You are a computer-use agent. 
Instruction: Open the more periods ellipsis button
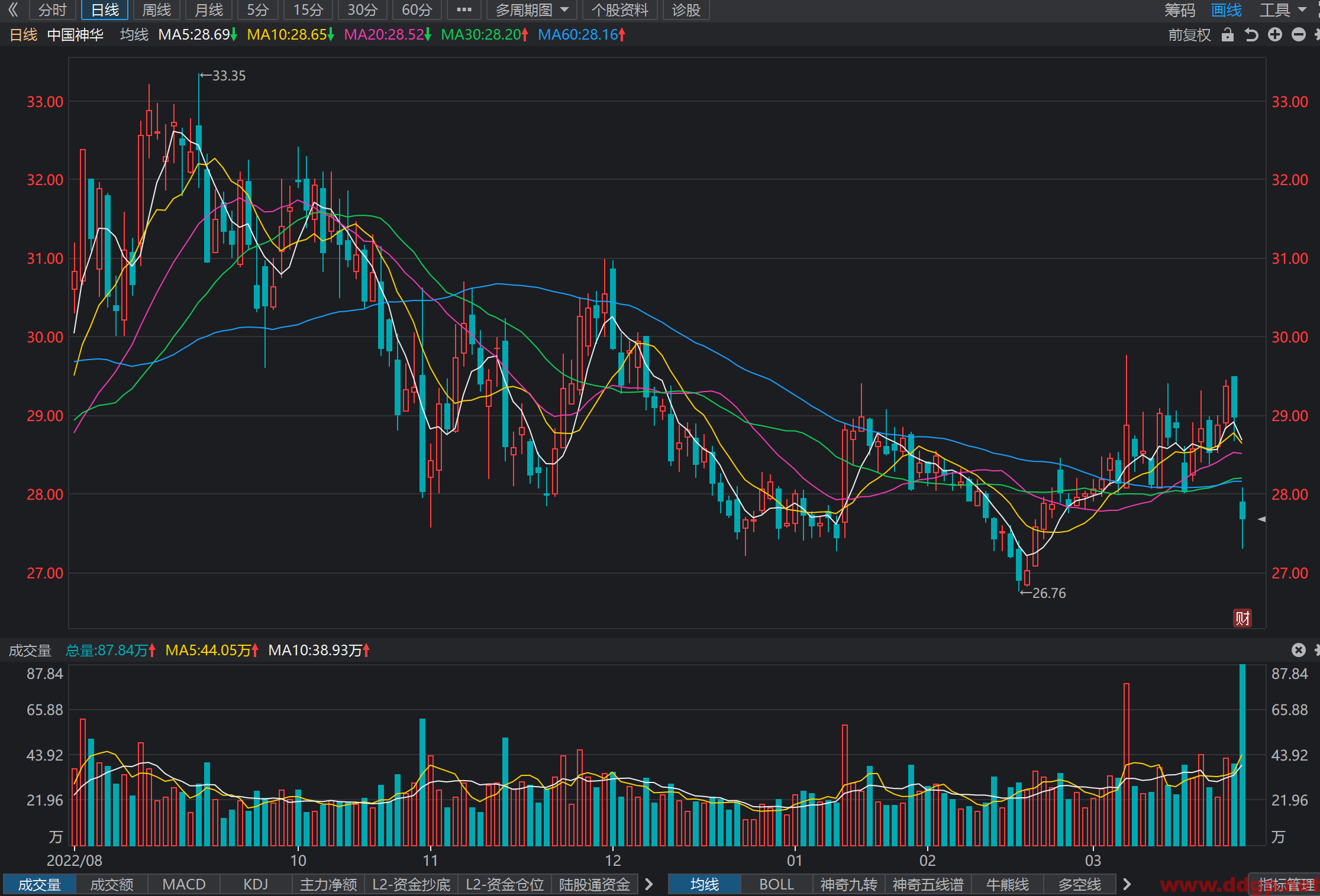tap(464, 9)
